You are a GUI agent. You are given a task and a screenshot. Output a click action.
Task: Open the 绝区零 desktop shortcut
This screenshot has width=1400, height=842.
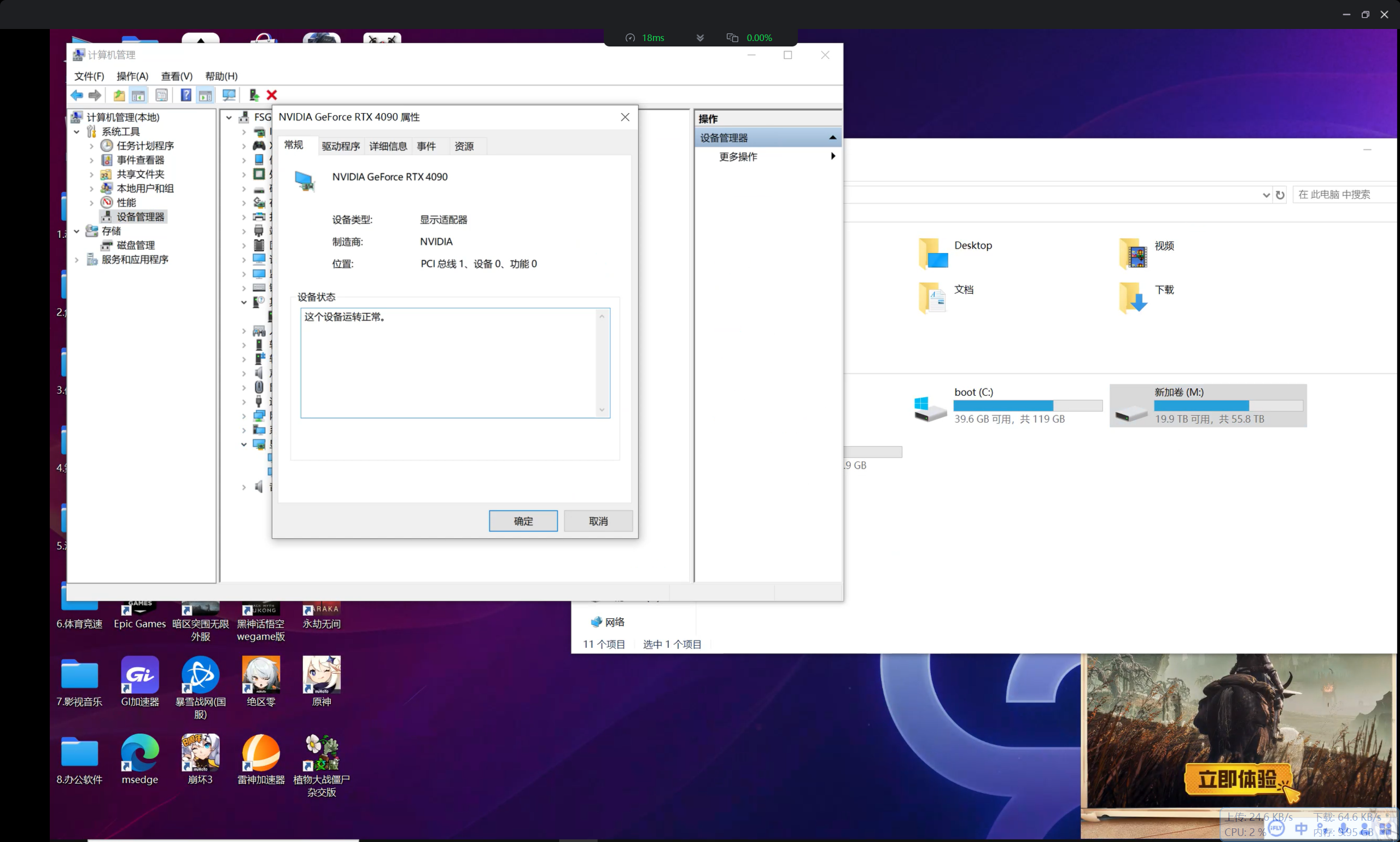(261, 681)
